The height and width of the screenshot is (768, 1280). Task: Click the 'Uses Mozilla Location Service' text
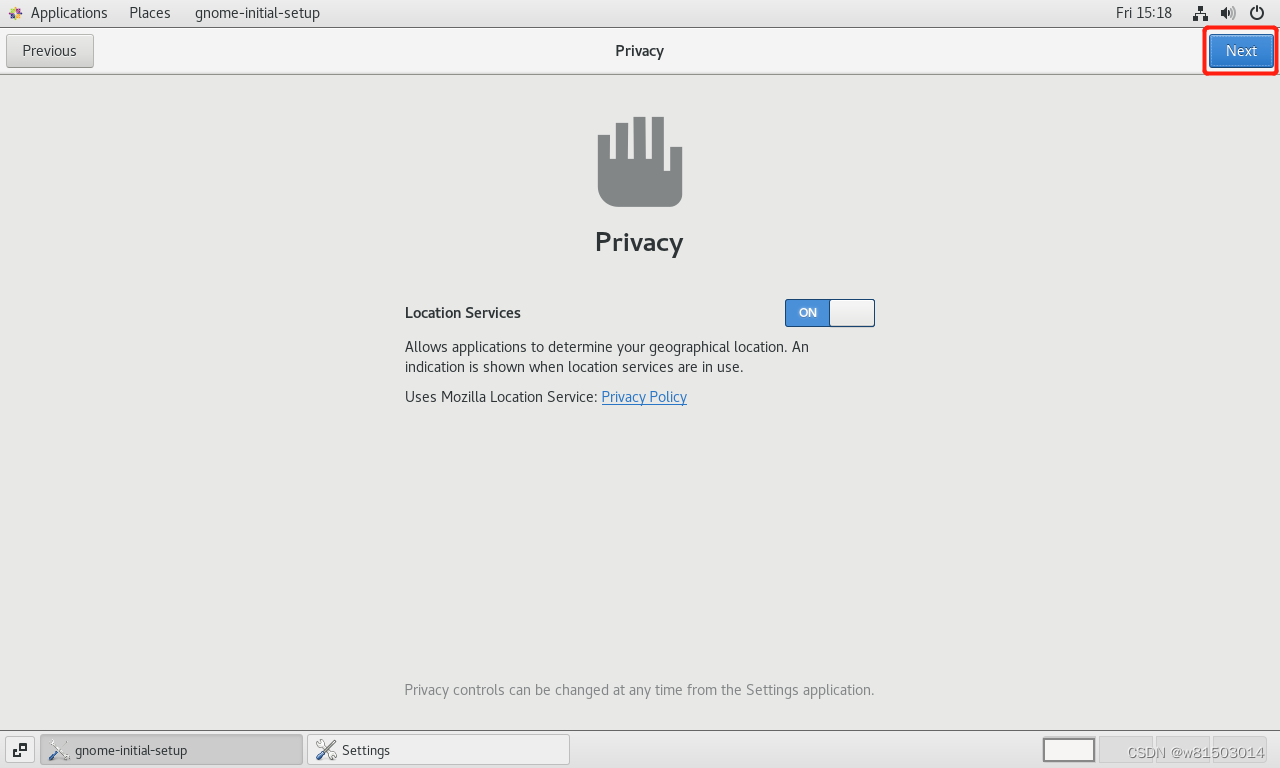[501, 397]
